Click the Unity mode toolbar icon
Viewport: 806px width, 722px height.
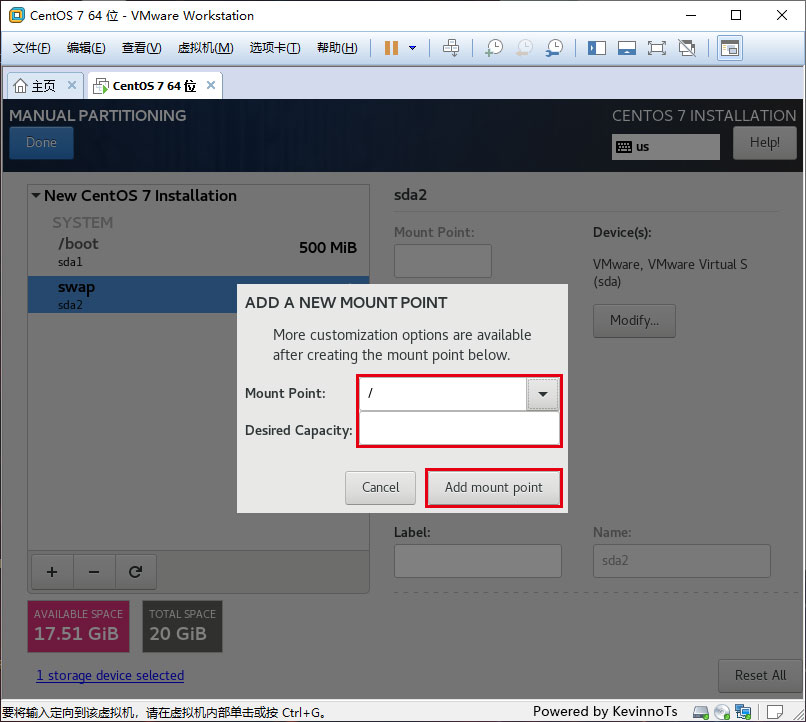point(687,48)
